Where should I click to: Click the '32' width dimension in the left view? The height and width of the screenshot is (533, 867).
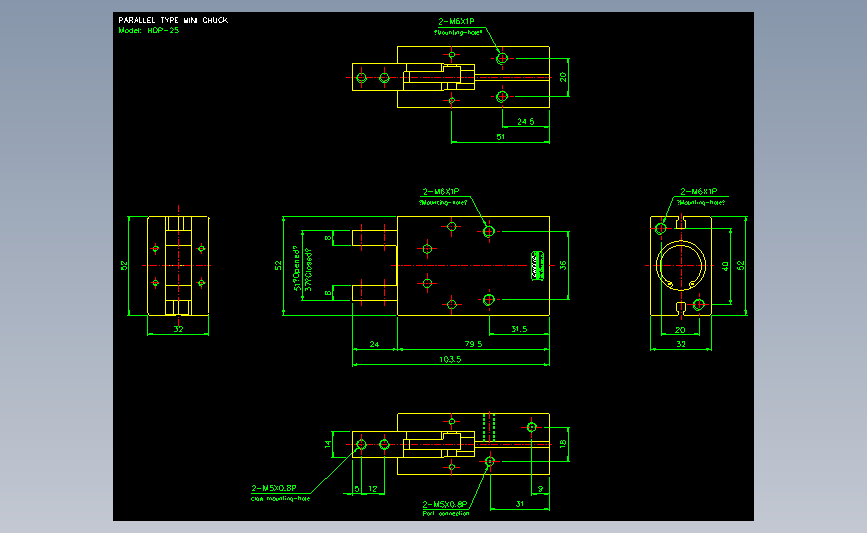pyautogui.click(x=178, y=329)
